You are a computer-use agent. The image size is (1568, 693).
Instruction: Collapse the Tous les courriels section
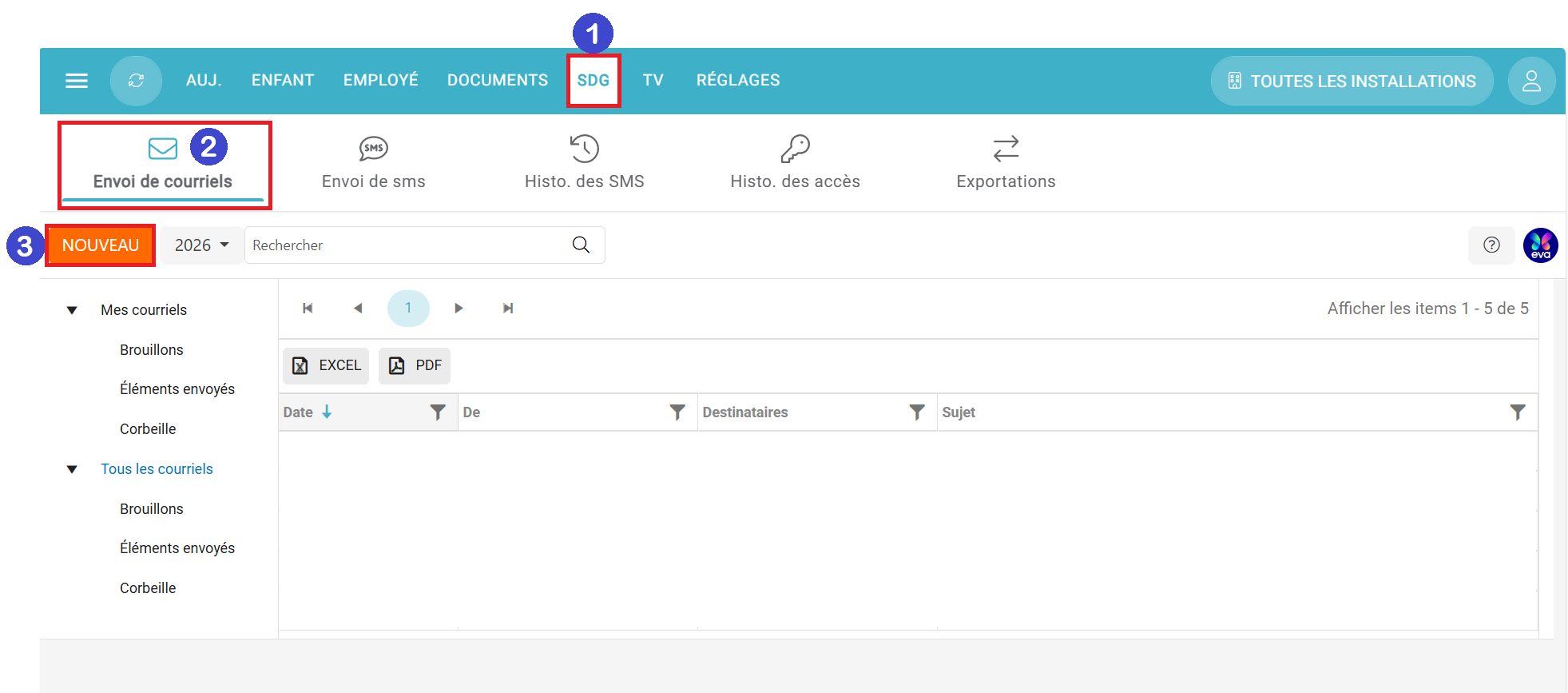pyautogui.click(x=72, y=469)
